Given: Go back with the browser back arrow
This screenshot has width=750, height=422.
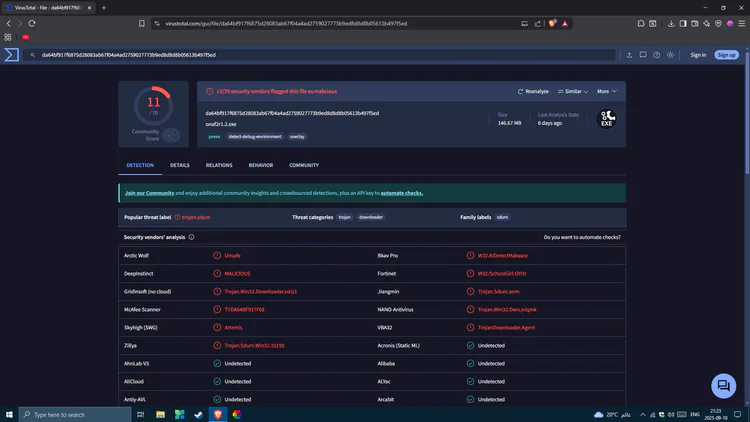Looking at the screenshot, I should tap(8, 23).
